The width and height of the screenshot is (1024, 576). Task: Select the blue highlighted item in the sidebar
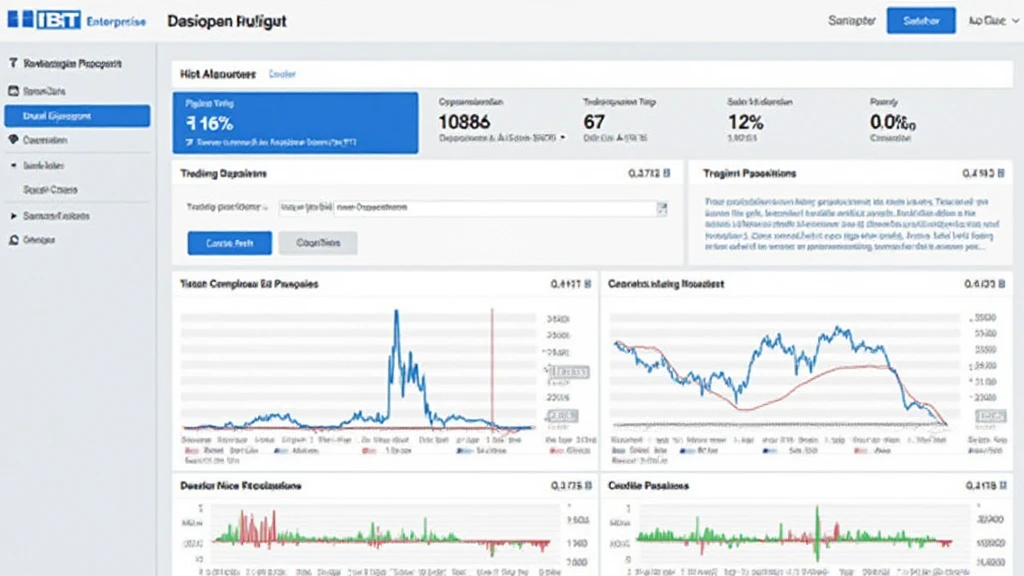(77, 116)
